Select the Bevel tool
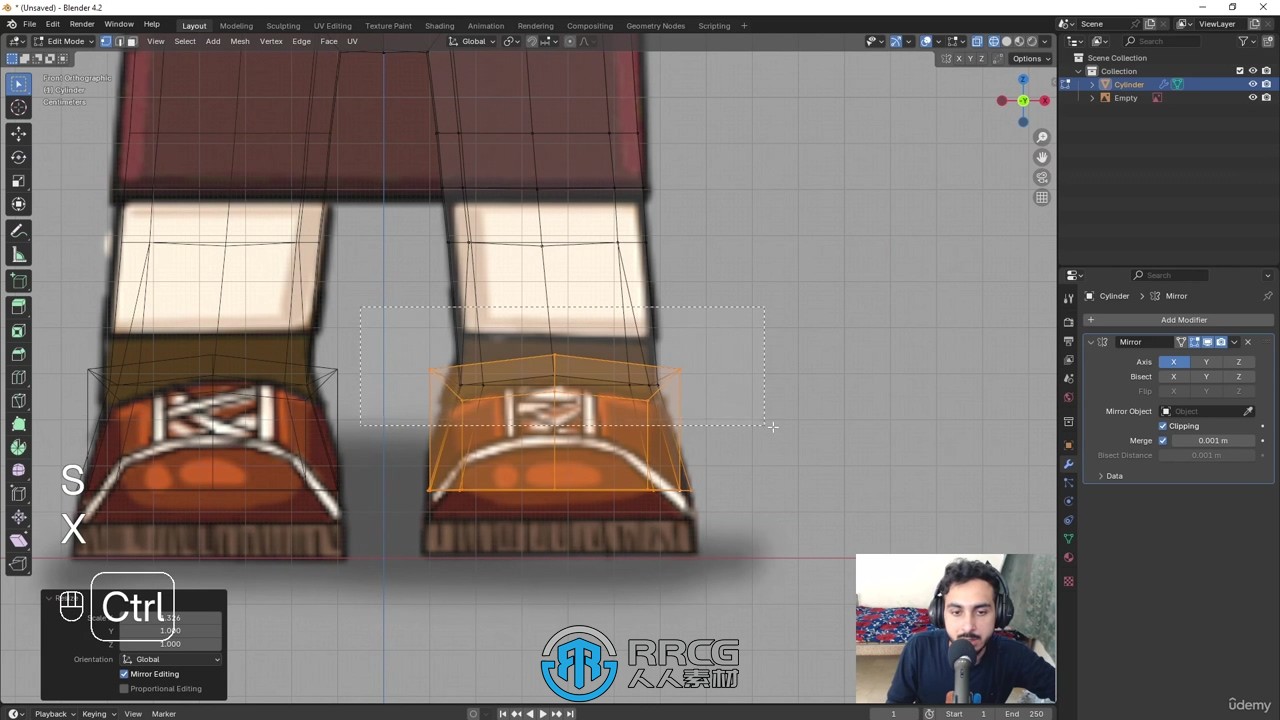The image size is (1280, 720). tap(18, 354)
